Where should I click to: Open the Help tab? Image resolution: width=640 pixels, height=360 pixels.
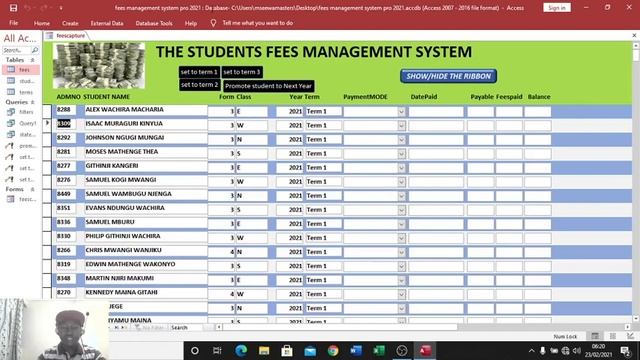[191, 23]
